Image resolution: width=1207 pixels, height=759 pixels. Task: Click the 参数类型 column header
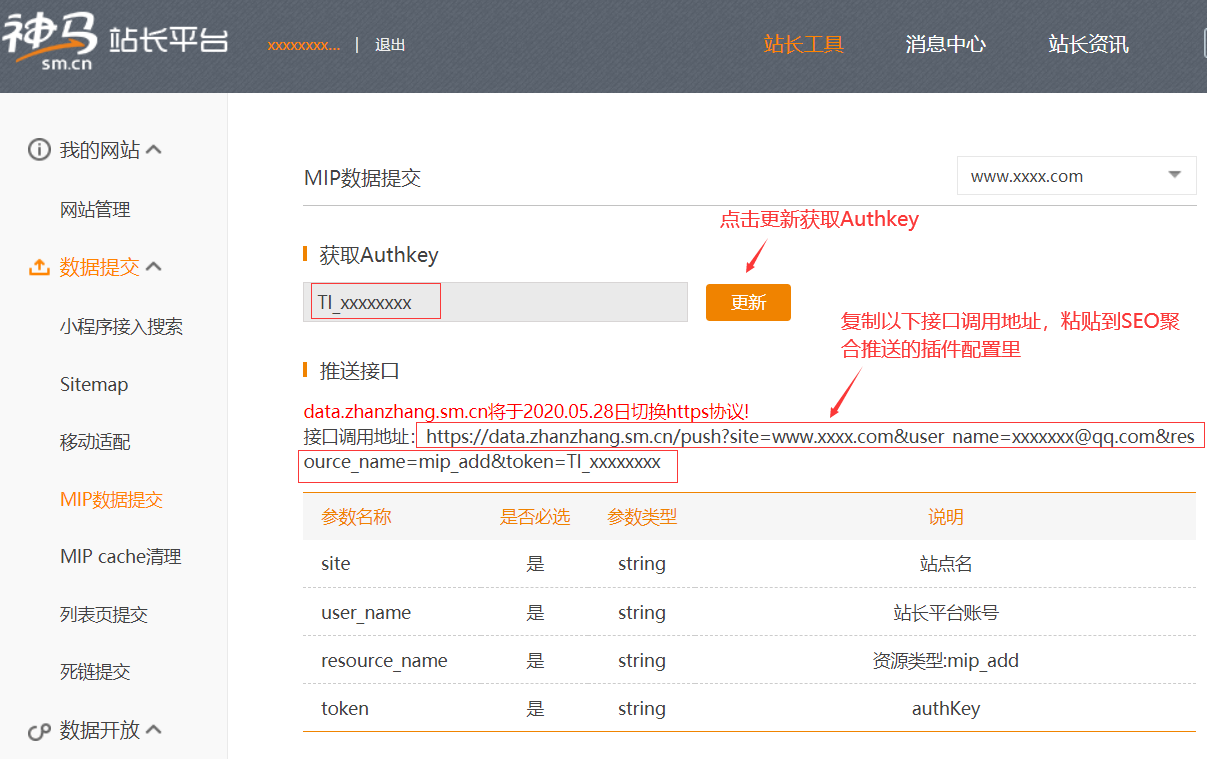pos(642,517)
